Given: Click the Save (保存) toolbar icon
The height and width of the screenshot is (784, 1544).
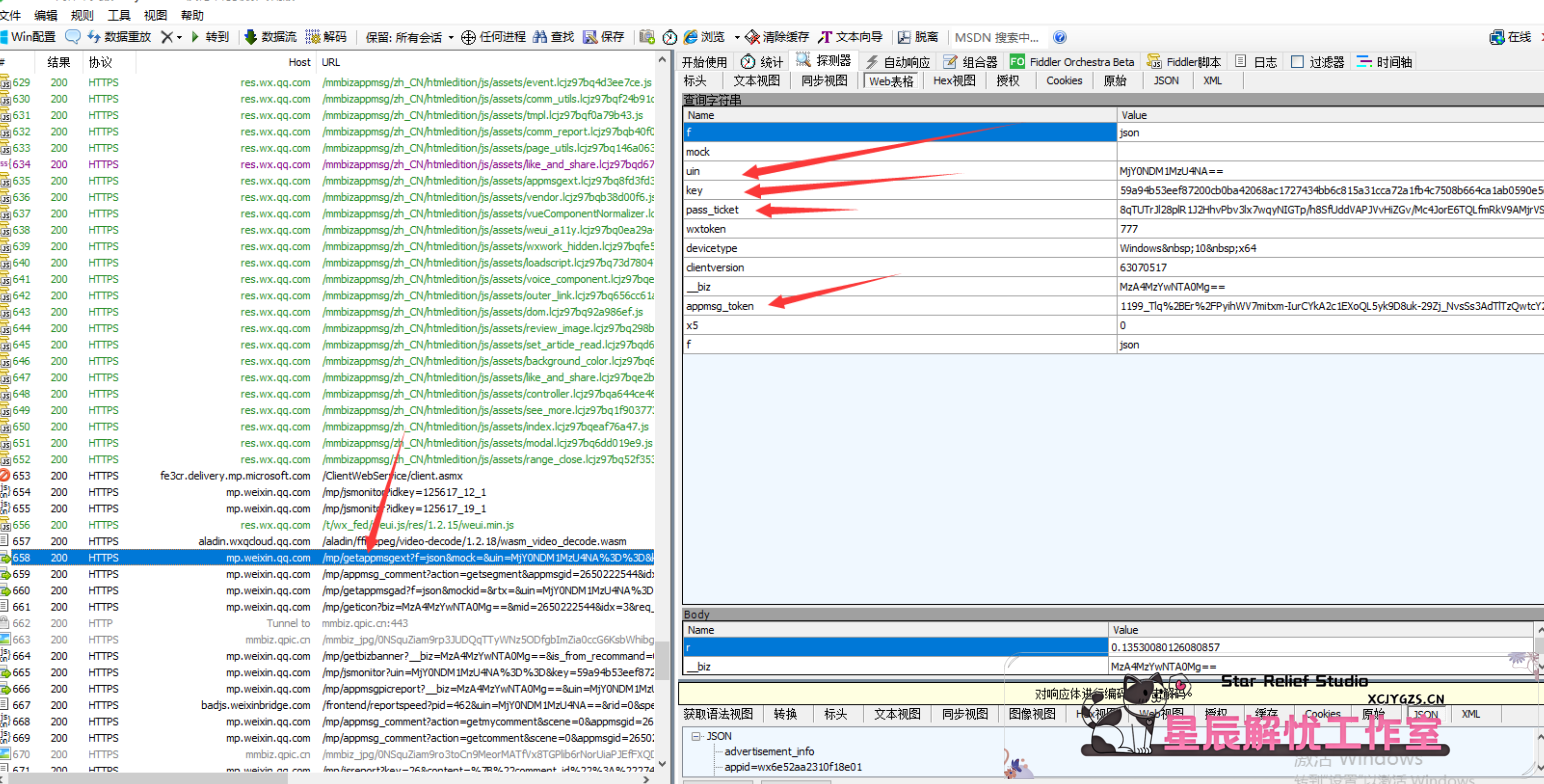Looking at the screenshot, I should (591, 37).
